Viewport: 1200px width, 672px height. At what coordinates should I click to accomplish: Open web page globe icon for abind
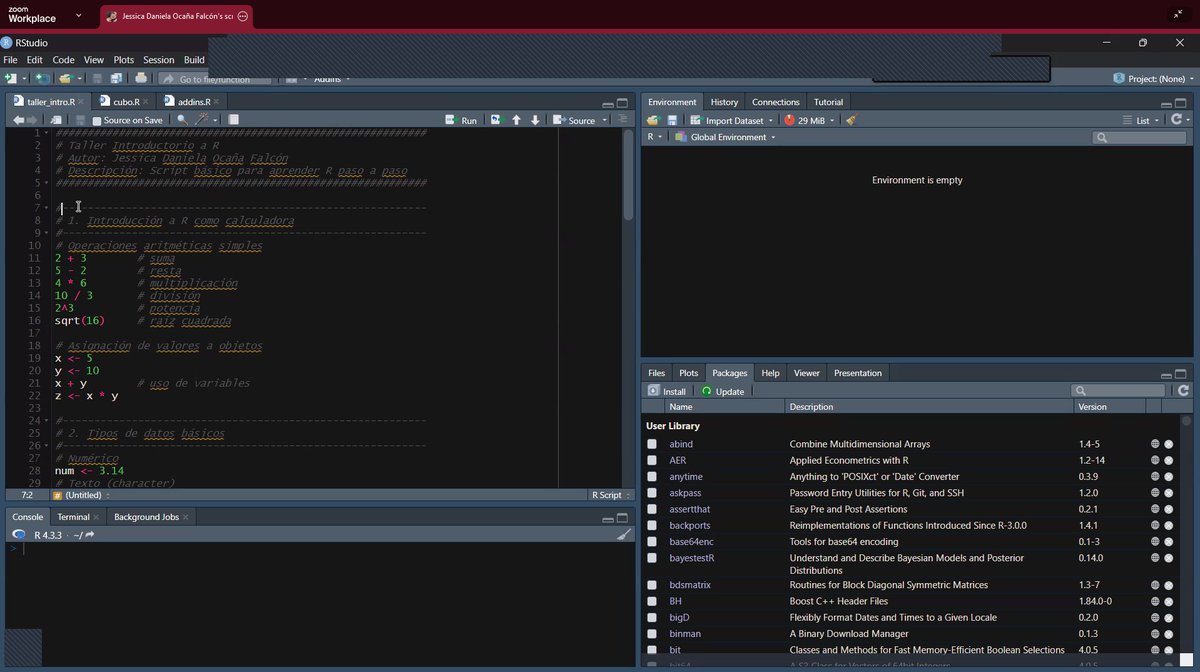[1155, 444]
